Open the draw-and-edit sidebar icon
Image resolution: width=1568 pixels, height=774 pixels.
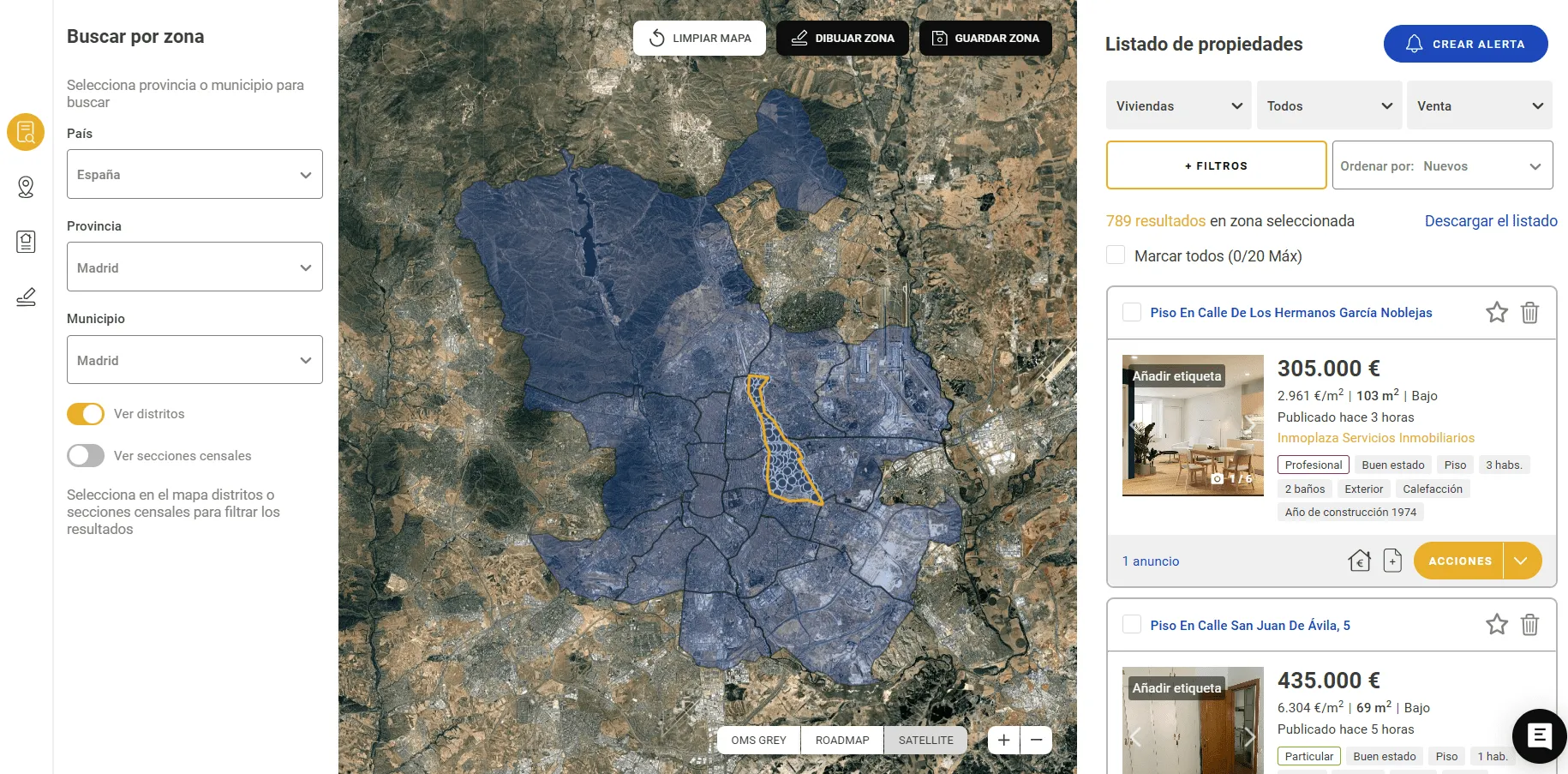[26, 297]
